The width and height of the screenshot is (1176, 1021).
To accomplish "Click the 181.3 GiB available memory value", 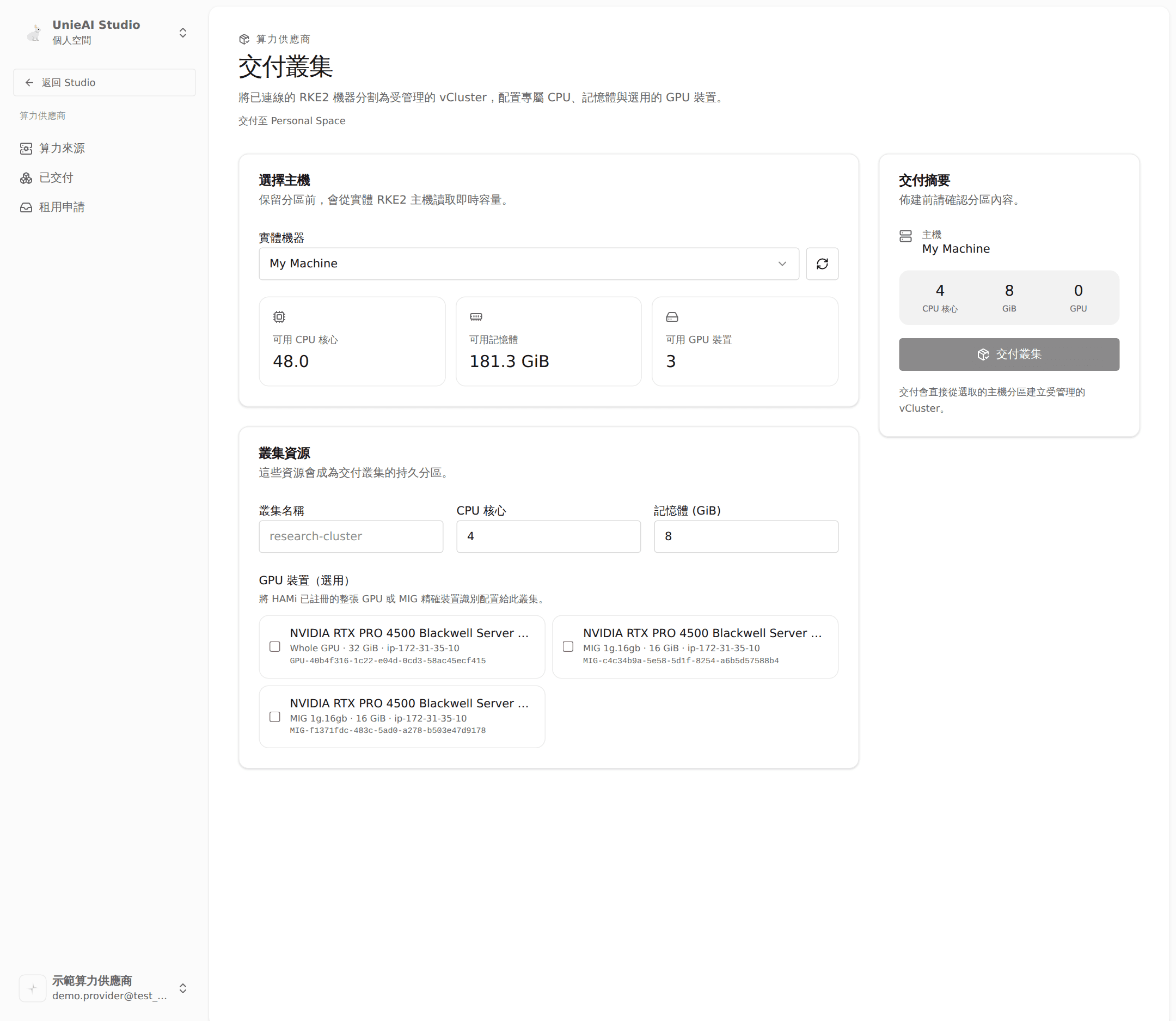I will click(x=510, y=361).
